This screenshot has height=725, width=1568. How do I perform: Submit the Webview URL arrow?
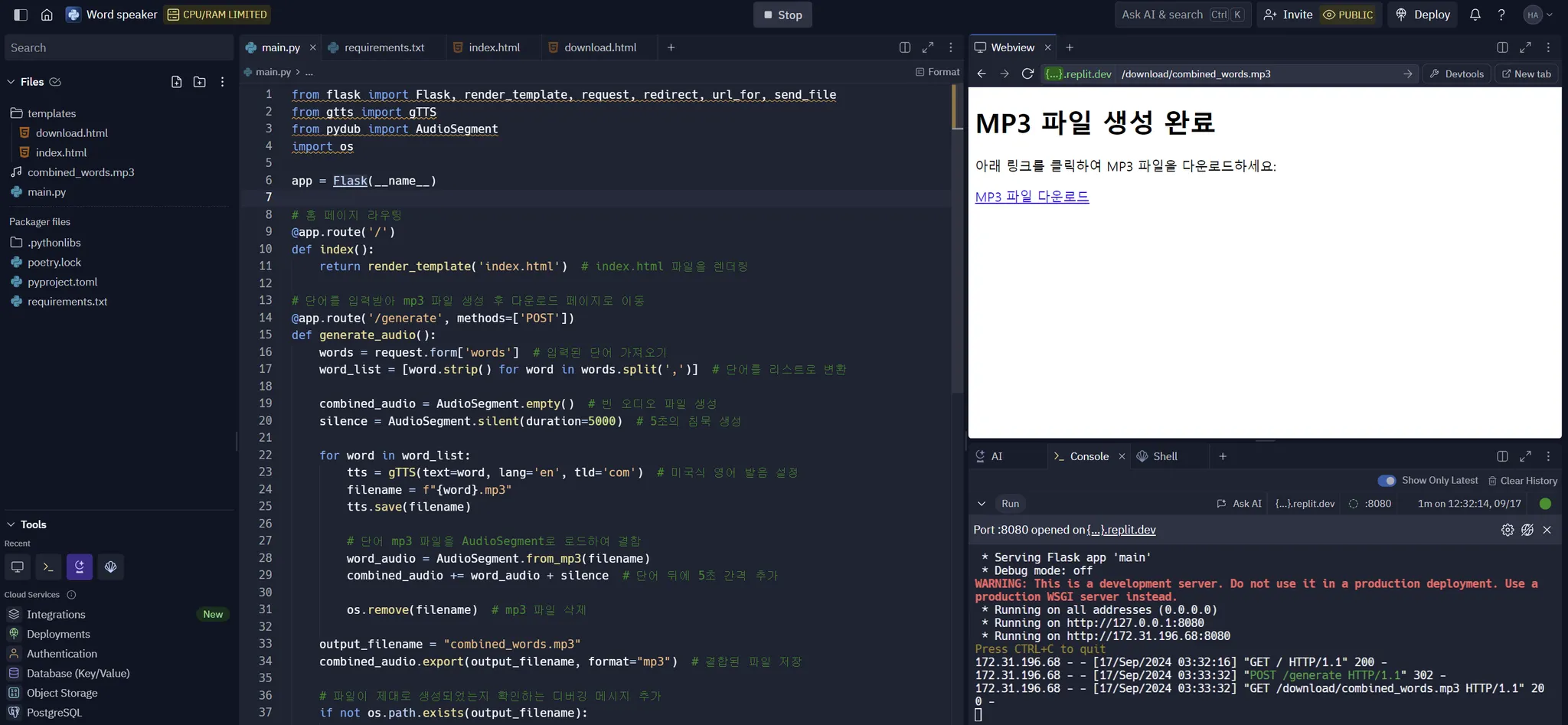pos(1407,74)
